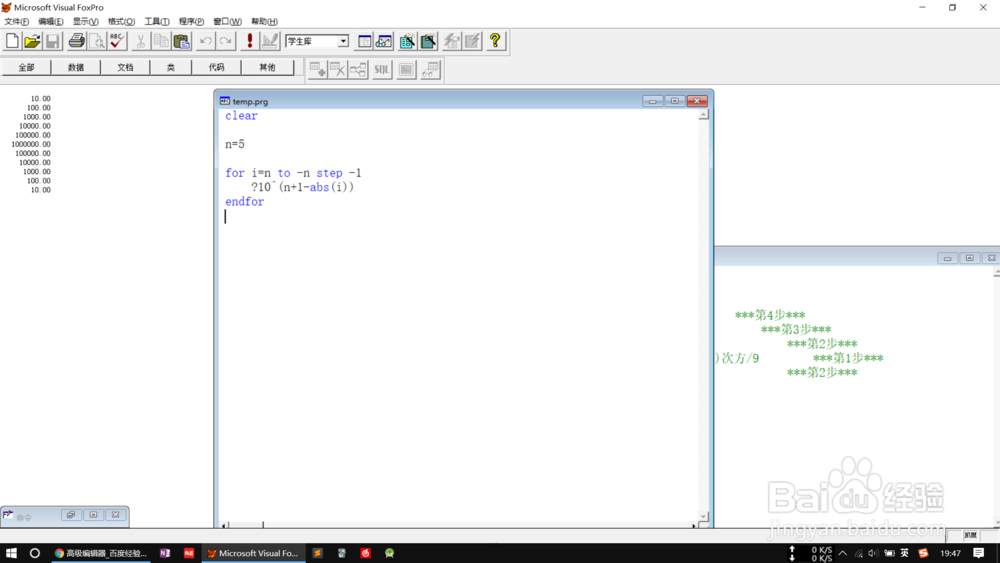The width and height of the screenshot is (1000, 563).
Task: Paste from clipboard icon
Action: 181,41
